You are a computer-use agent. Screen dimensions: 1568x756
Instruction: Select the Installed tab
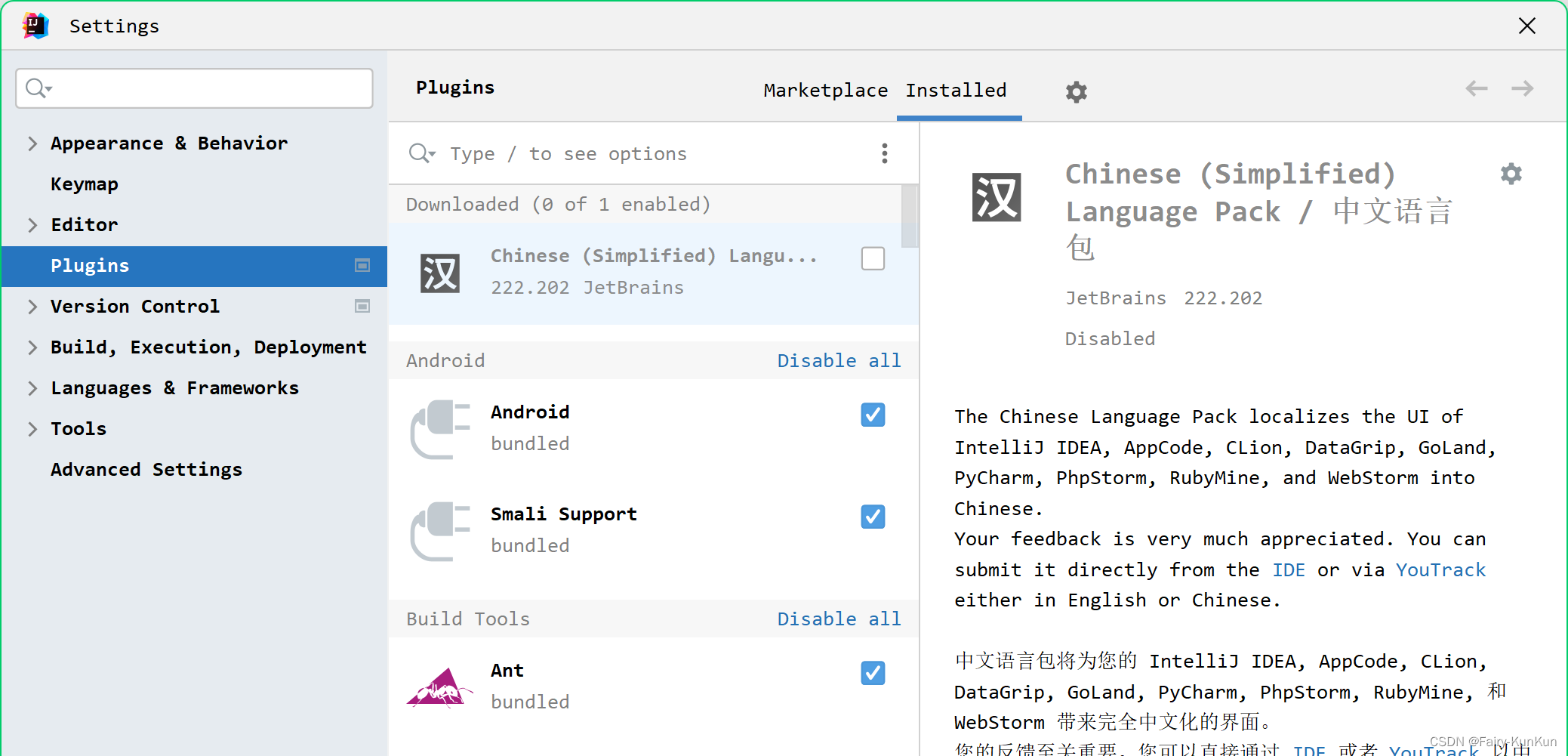tap(956, 91)
